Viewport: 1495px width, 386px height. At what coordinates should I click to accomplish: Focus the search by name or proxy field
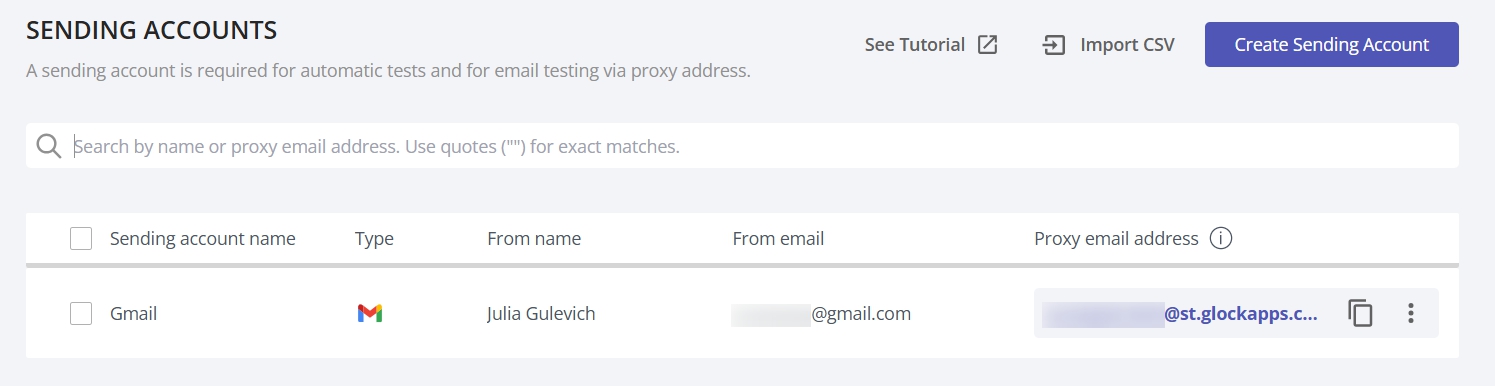click(x=742, y=146)
